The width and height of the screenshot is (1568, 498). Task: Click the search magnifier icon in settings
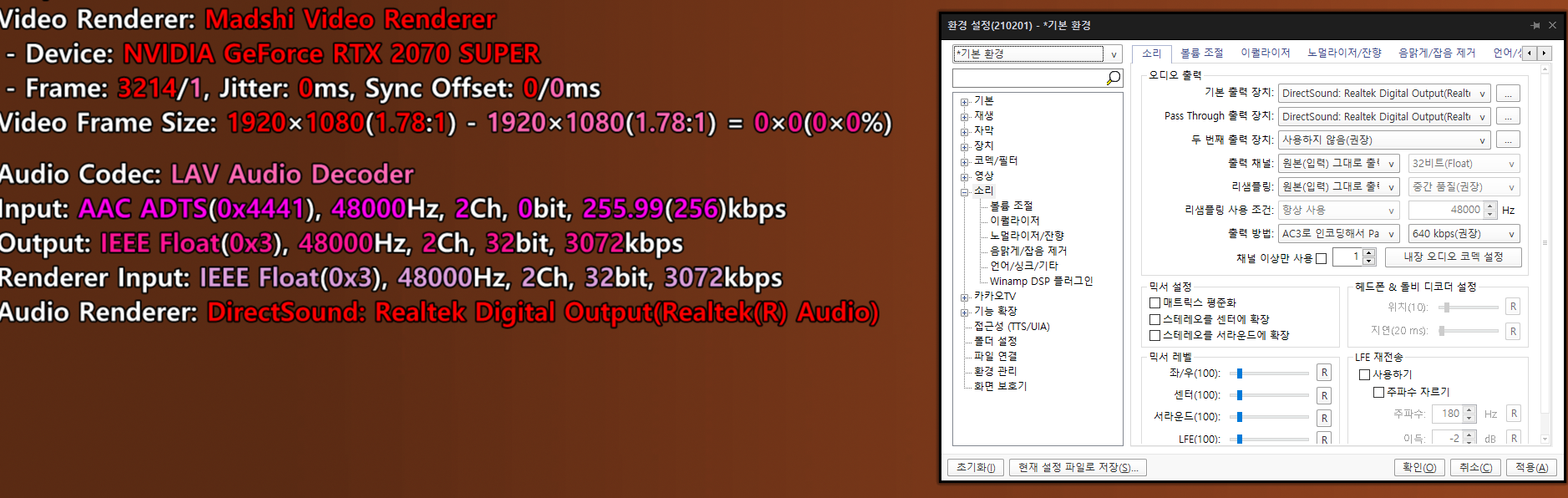(x=1113, y=78)
